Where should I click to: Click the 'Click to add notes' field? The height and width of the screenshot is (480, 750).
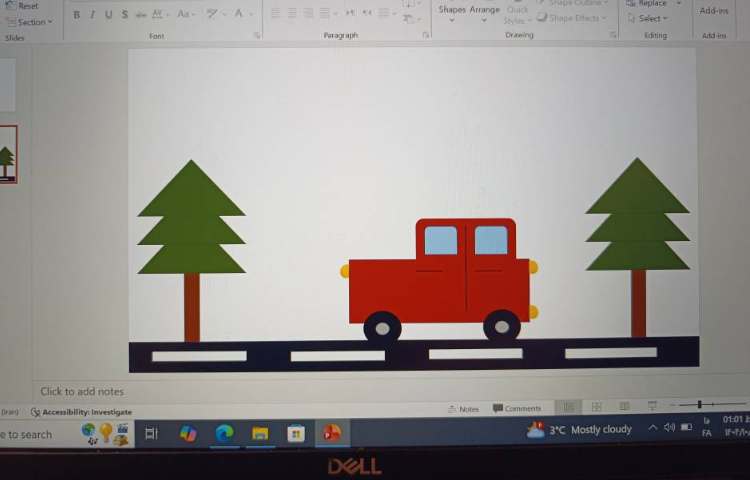point(82,391)
